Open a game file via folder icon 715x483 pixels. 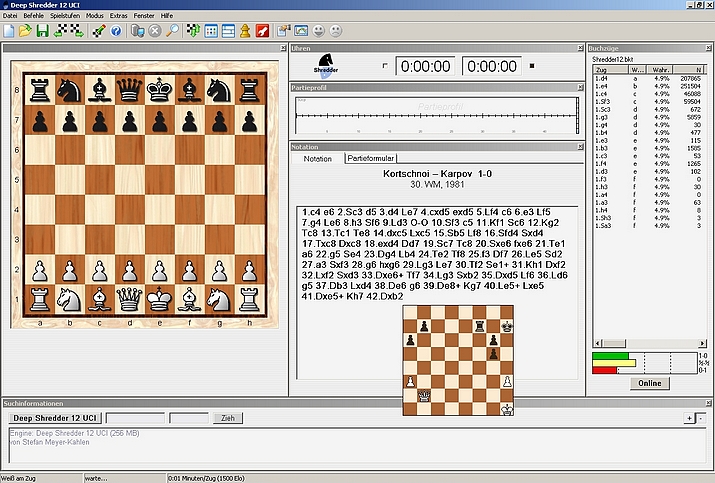click(x=26, y=31)
